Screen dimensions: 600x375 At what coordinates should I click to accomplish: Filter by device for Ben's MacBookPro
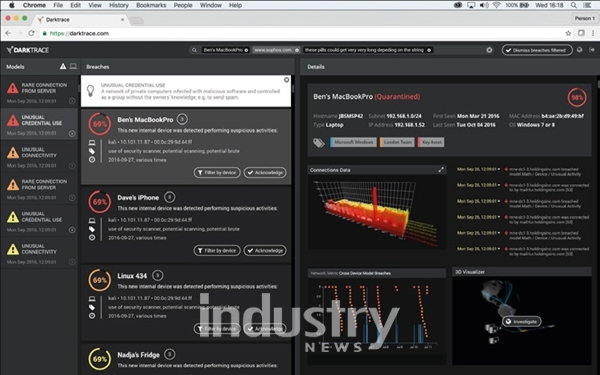coord(217,173)
